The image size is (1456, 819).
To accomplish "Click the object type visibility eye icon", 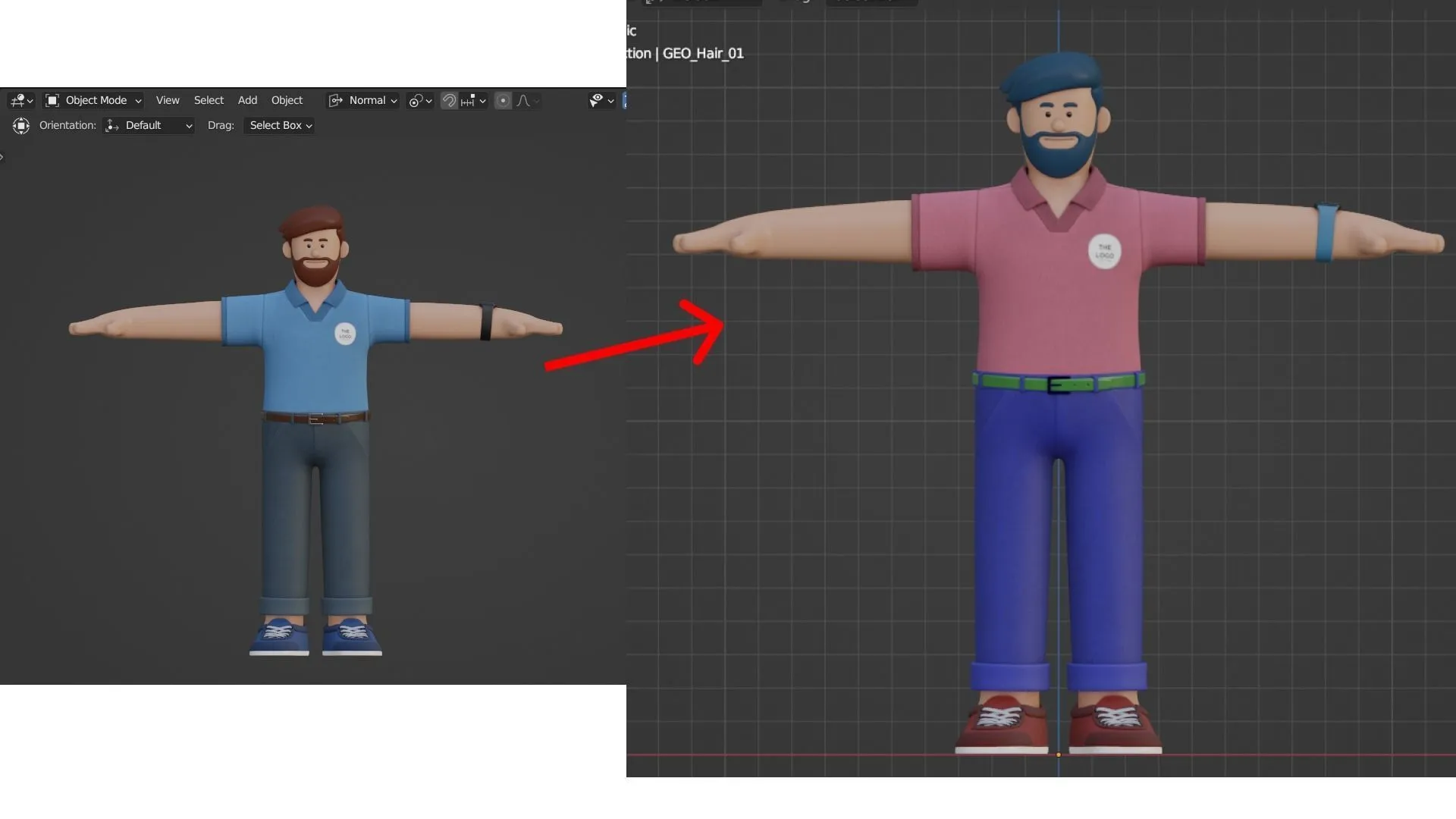I will coord(598,99).
